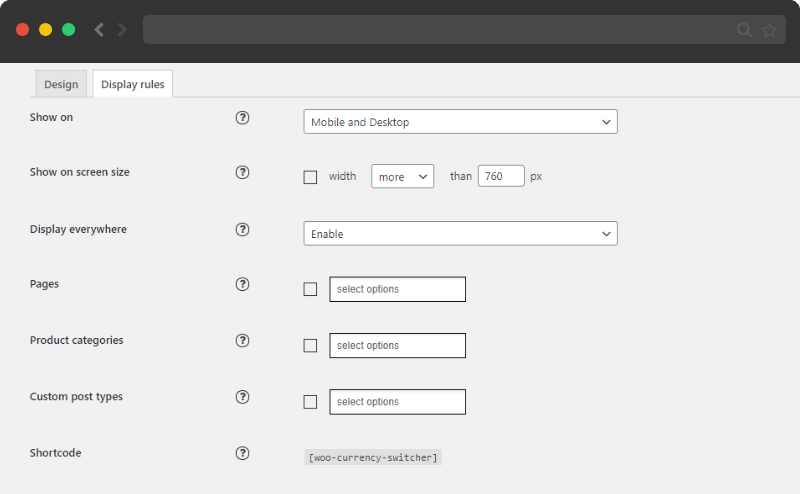800x494 pixels.
Task: Click the bookmark star icon
Action: 769,30
